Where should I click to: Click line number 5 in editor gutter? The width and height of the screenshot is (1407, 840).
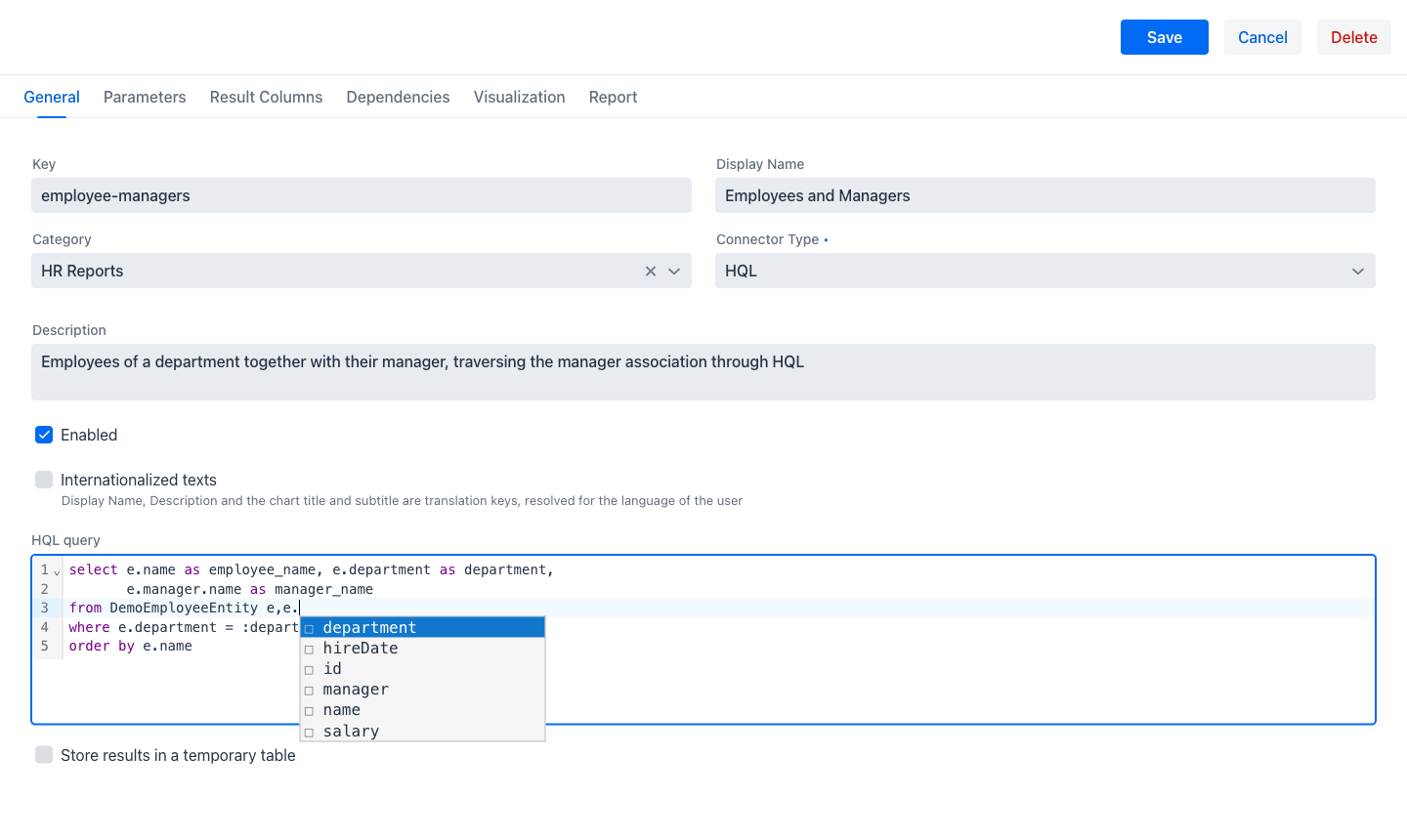tap(44, 646)
